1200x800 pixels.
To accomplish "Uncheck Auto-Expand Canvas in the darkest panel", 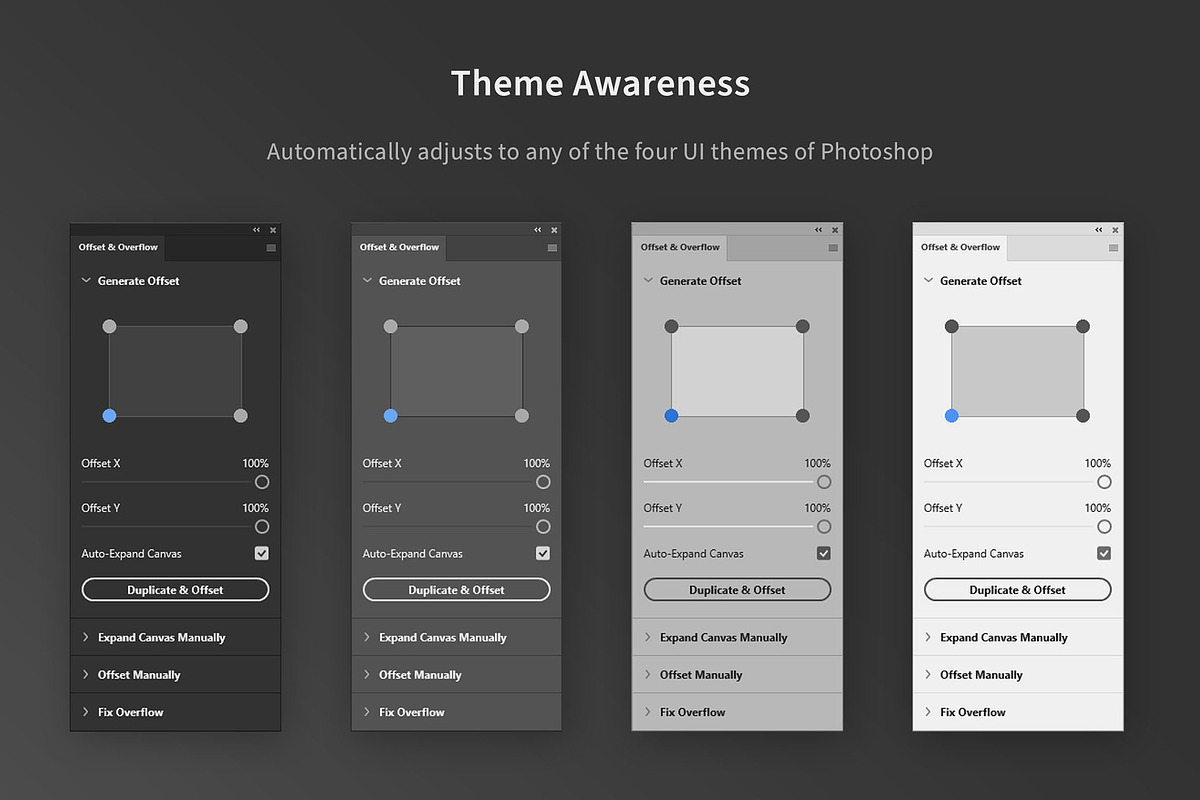I will (261, 553).
